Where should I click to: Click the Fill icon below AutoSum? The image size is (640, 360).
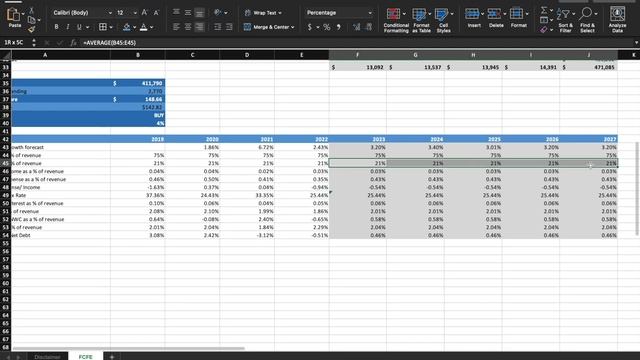click(544, 20)
